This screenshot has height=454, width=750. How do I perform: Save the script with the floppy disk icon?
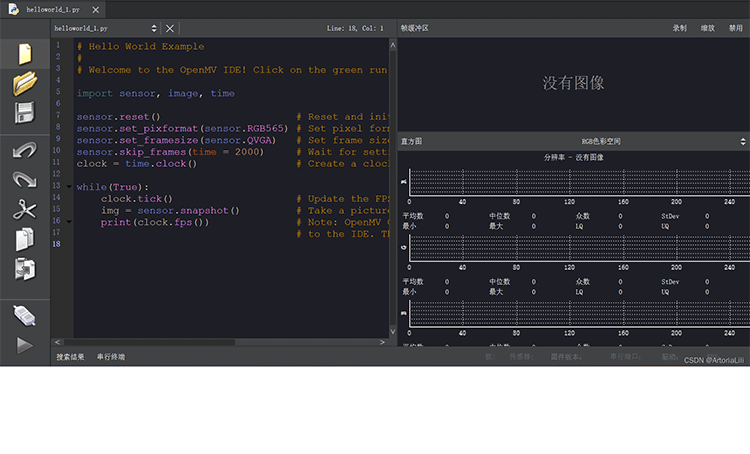25,113
